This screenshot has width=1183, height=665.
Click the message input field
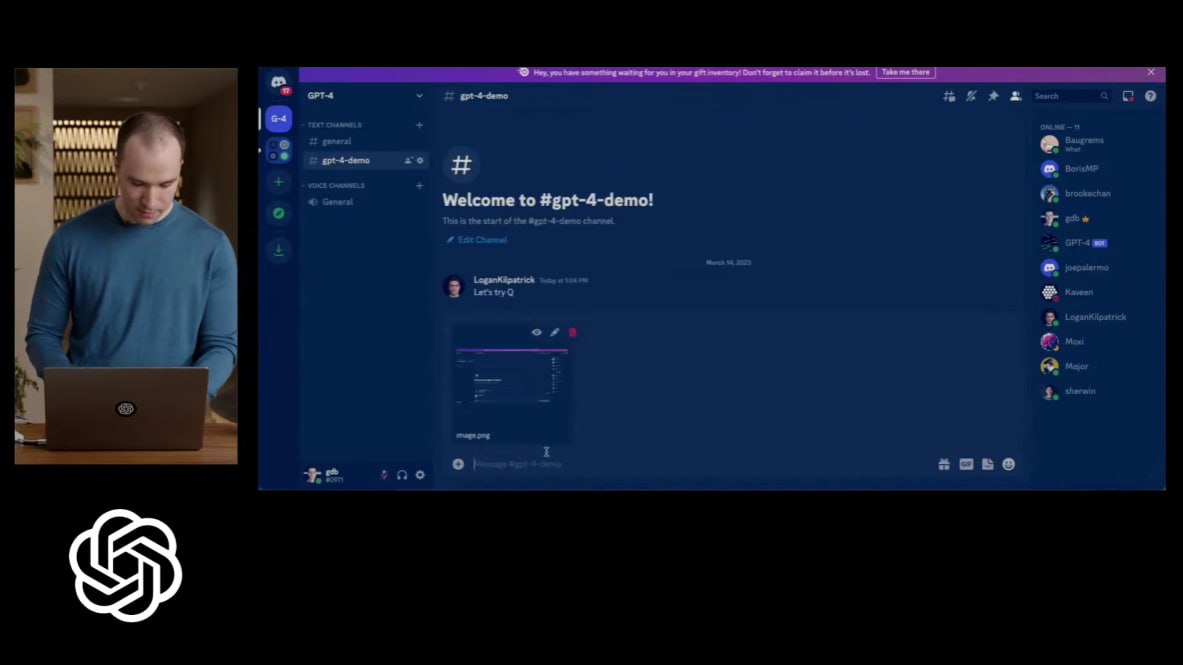[690, 464]
